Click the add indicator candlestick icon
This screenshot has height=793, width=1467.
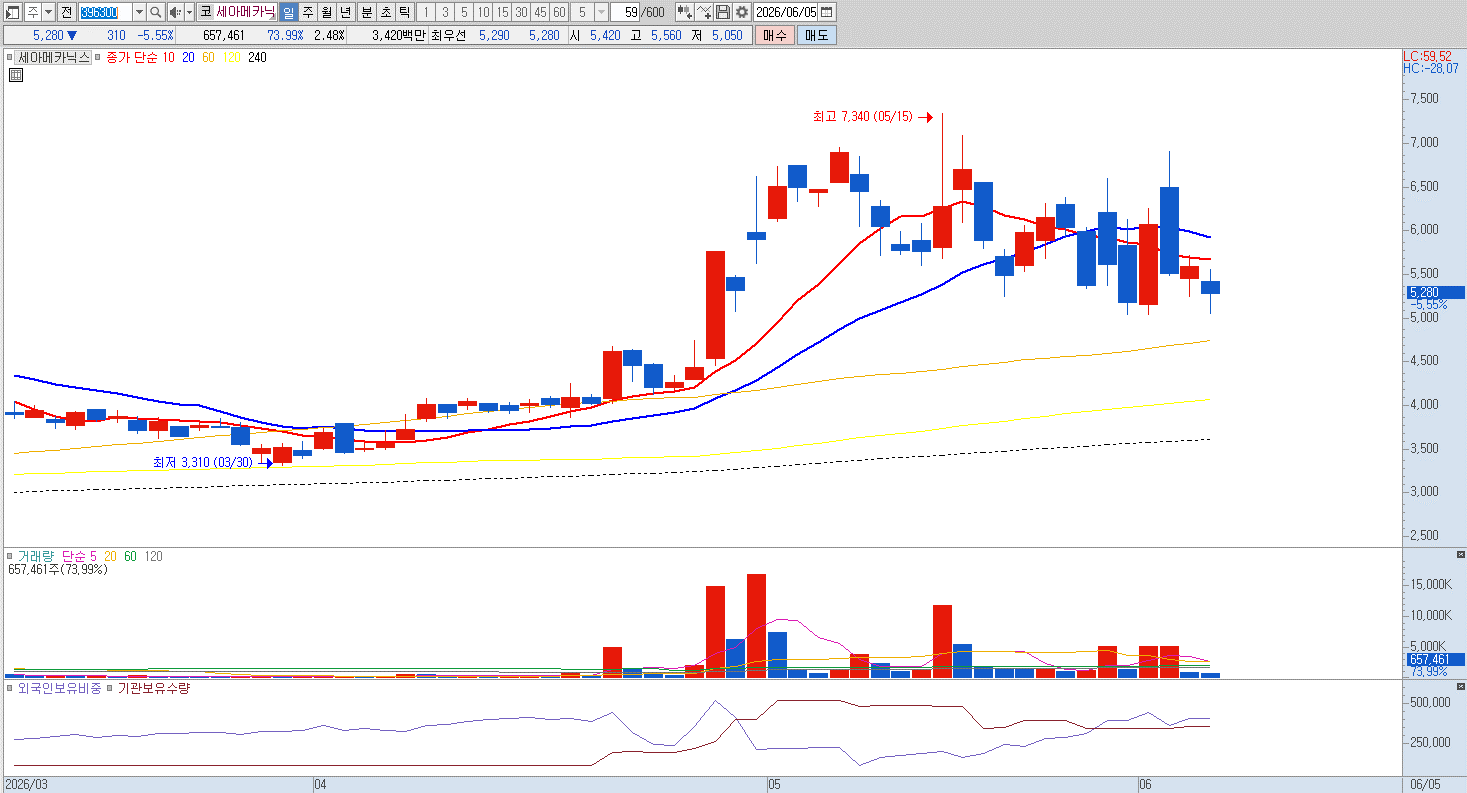pos(684,12)
